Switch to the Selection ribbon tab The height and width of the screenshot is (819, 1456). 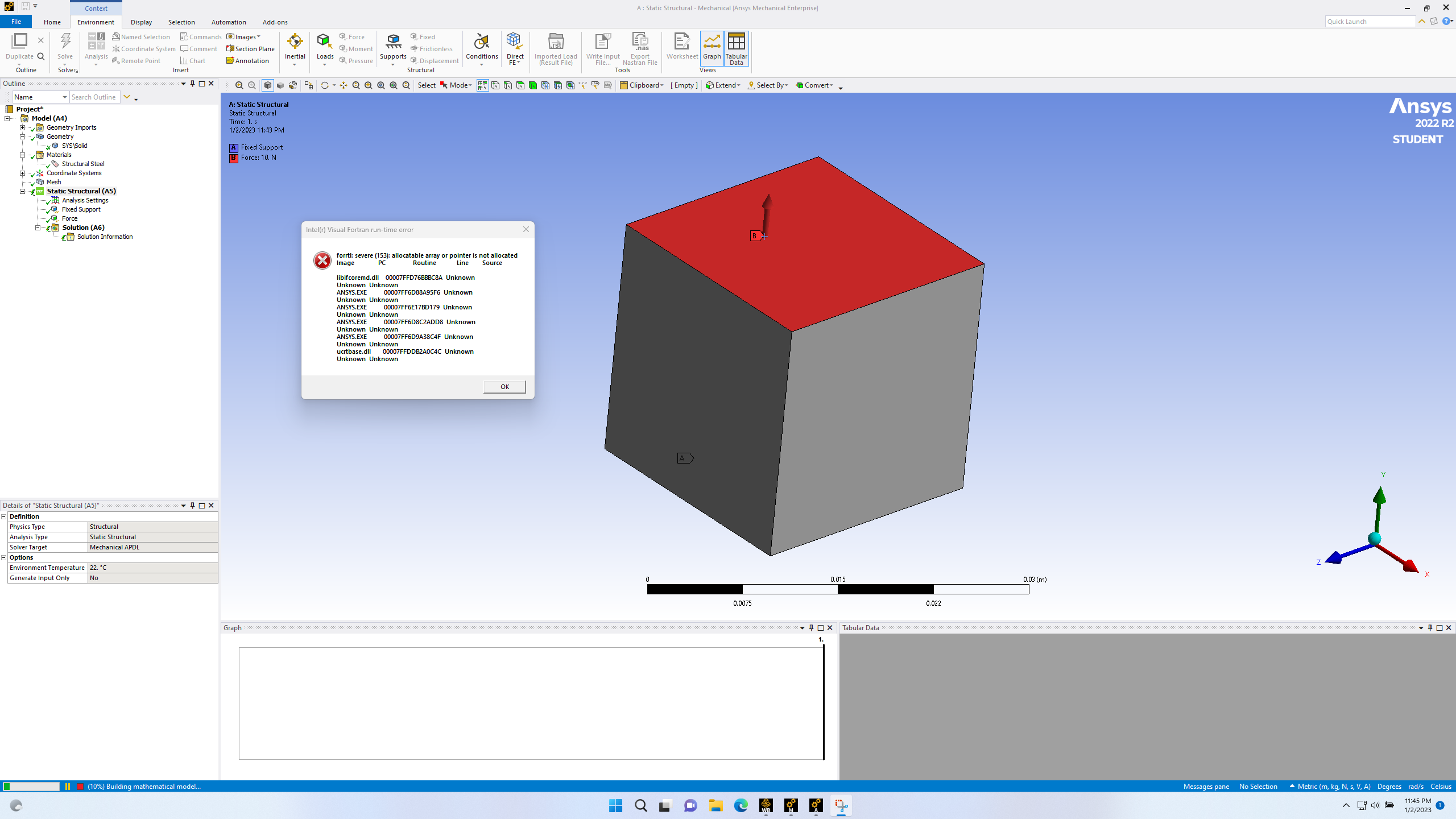click(x=181, y=22)
